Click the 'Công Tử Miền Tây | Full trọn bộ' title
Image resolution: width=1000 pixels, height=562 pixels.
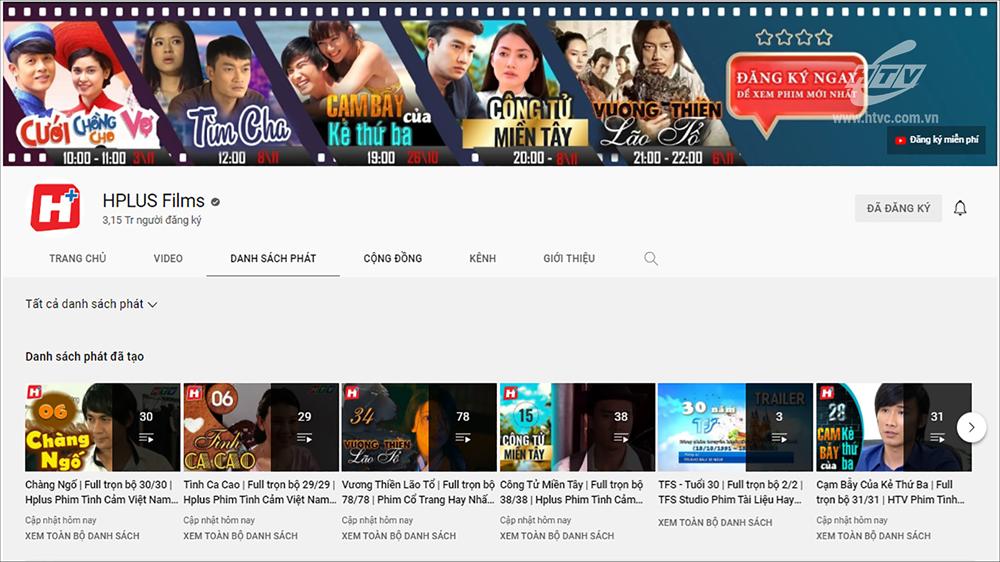[x=571, y=492]
